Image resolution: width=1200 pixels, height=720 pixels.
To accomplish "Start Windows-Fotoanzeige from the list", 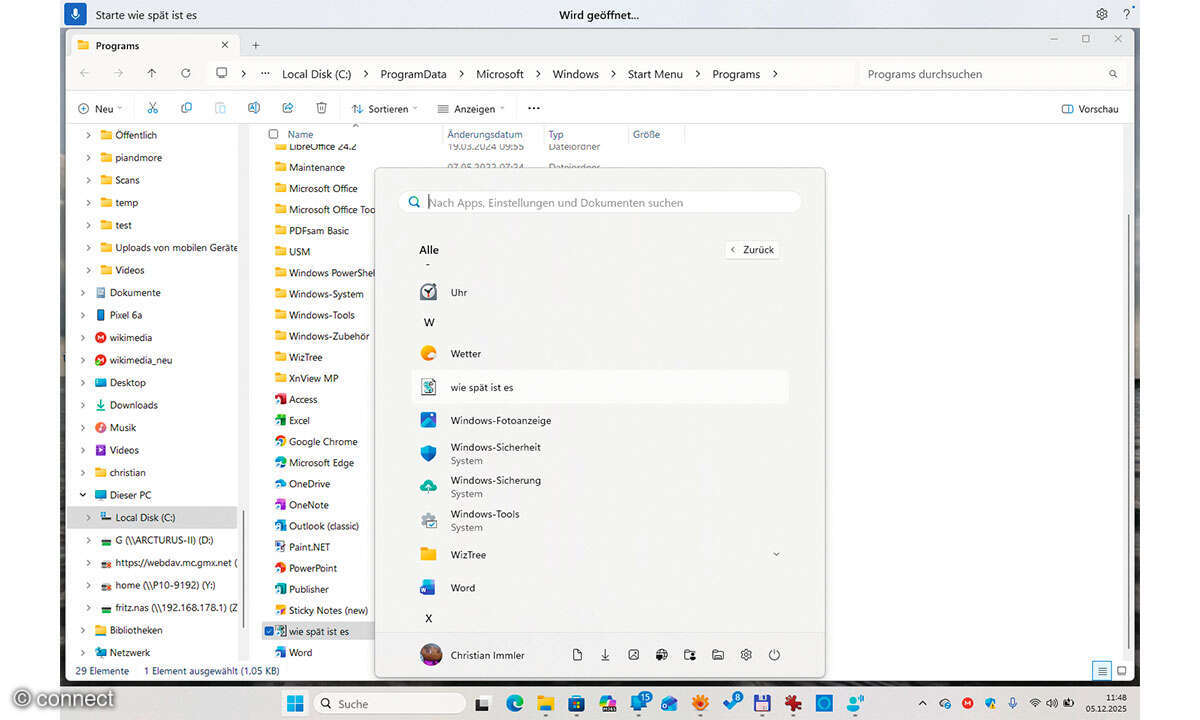I will (500, 420).
